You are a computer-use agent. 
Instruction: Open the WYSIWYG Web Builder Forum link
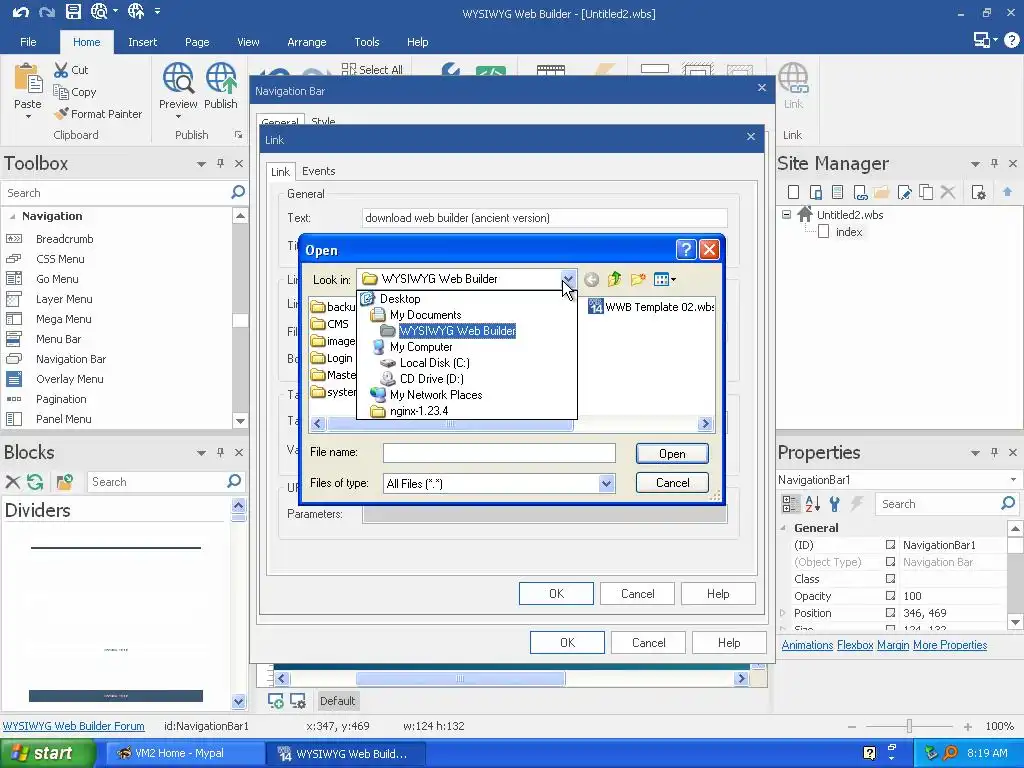74,726
